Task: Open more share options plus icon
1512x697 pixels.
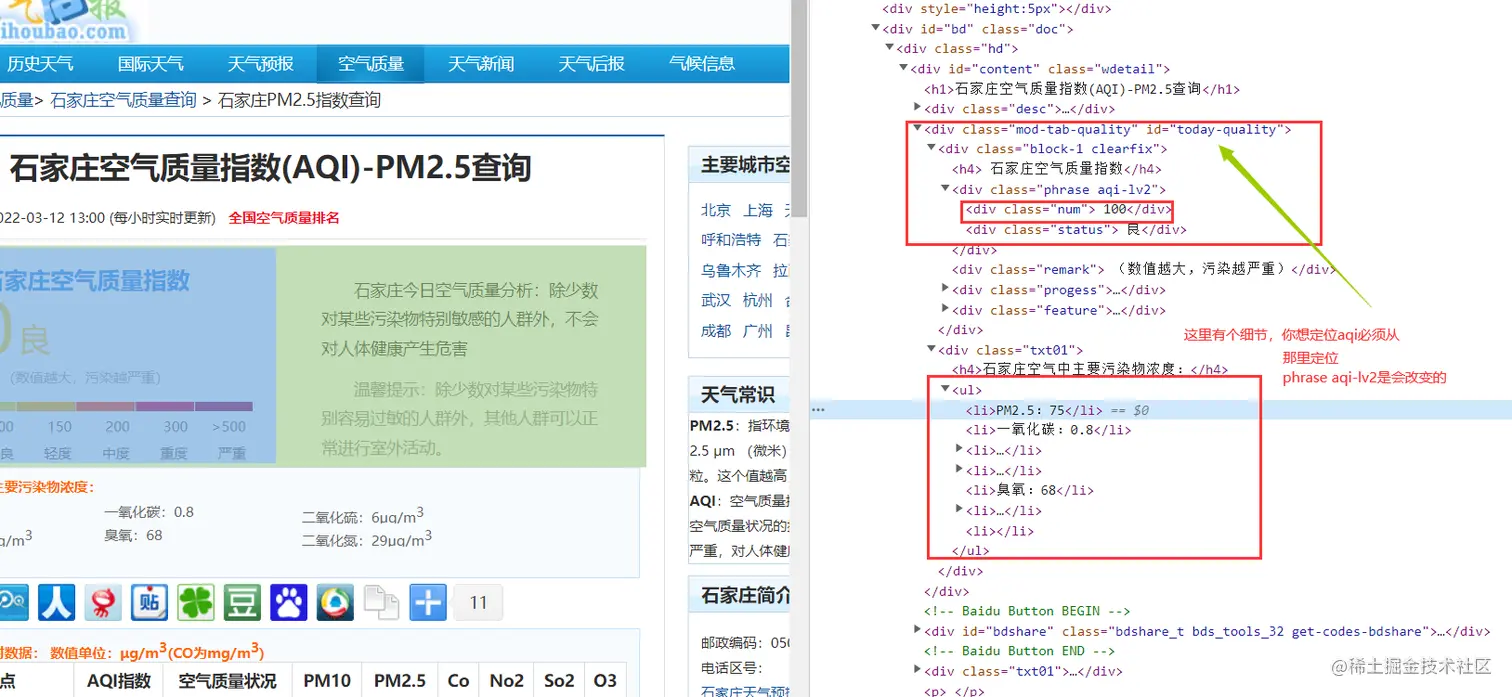Action: click(427, 602)
